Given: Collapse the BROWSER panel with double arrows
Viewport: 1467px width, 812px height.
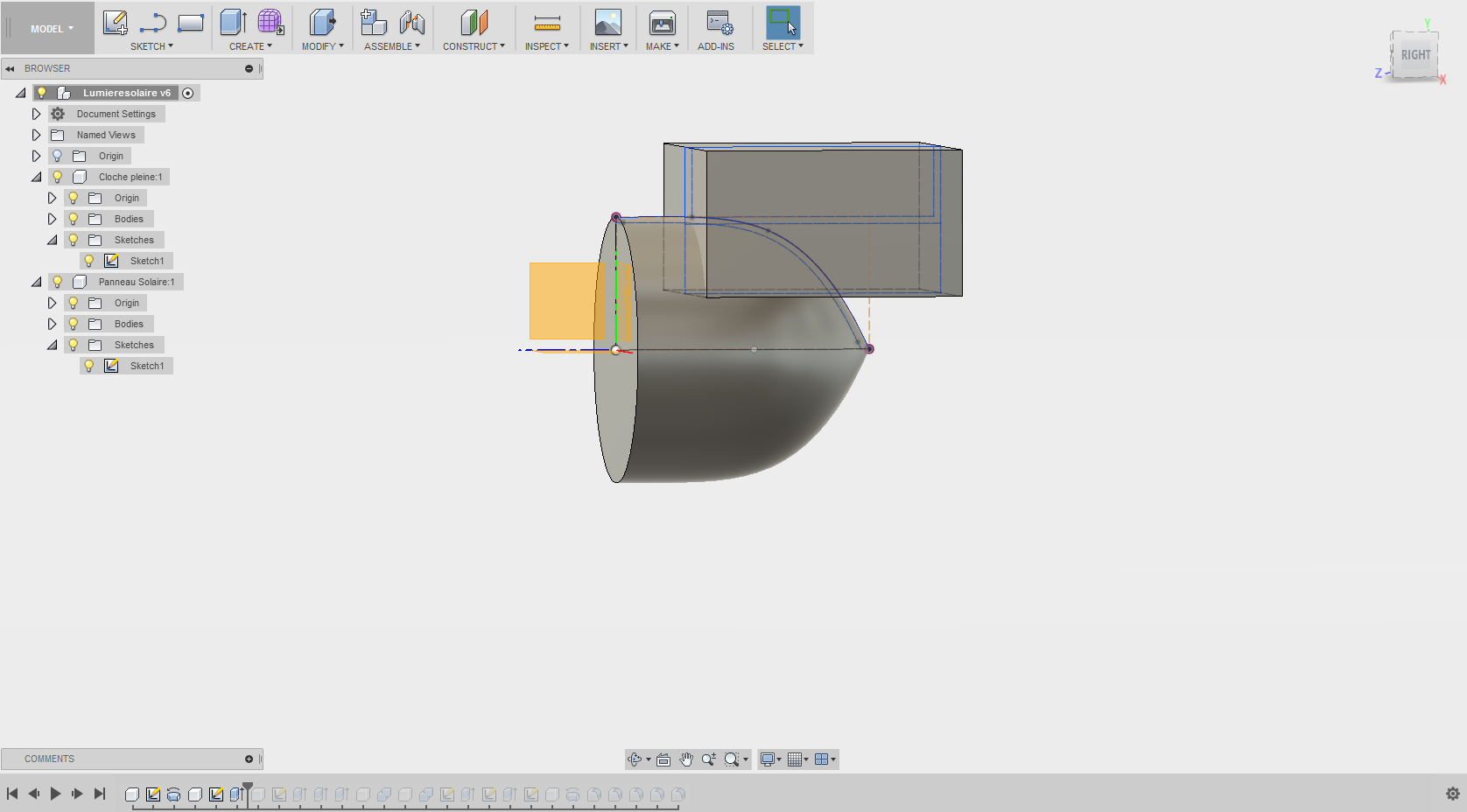Looking at the screenshot, I should coord(10,68).
